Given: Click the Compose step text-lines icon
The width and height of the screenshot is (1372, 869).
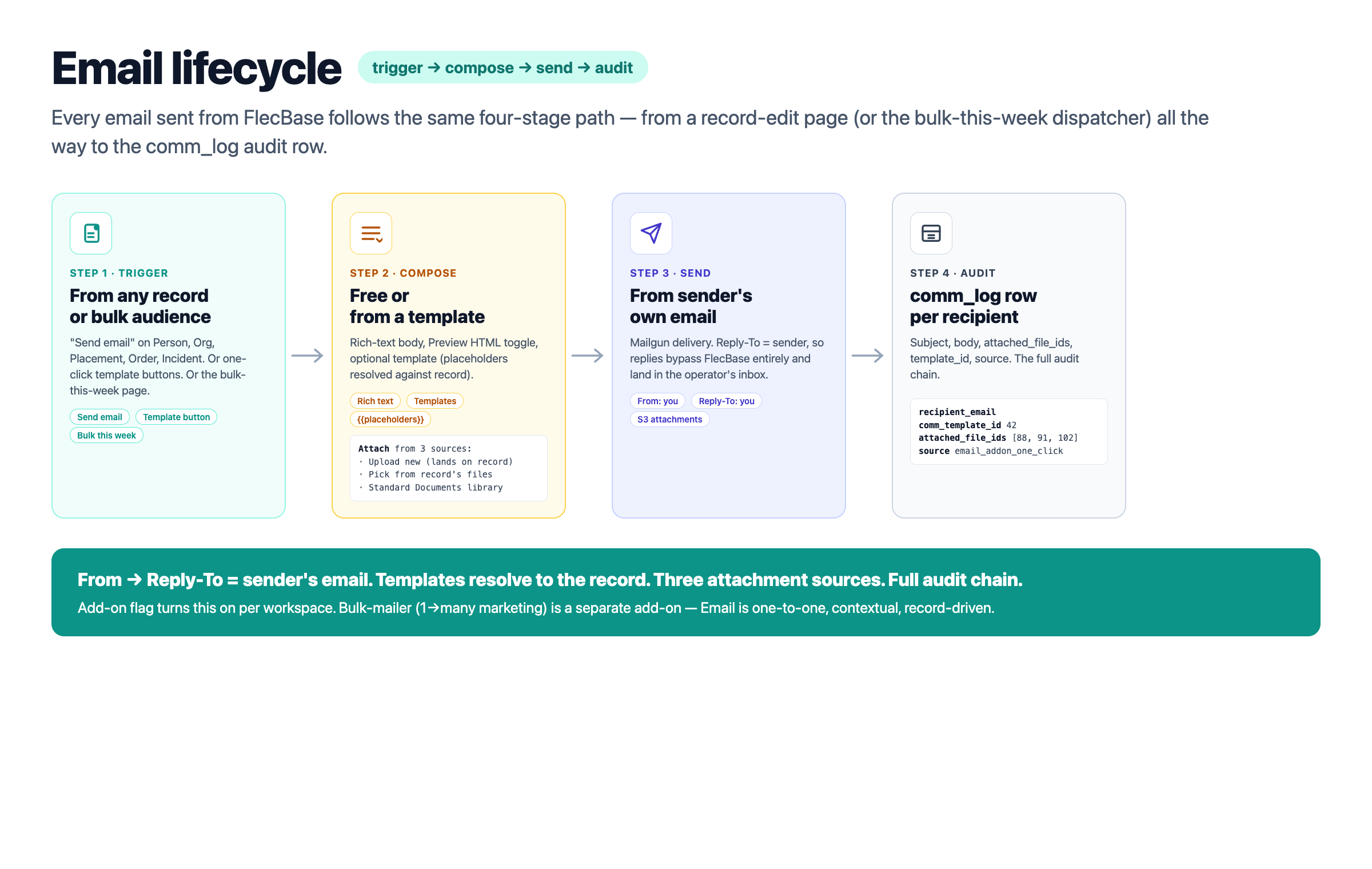Looking at the screenshot, I should (x=371, y=233).
